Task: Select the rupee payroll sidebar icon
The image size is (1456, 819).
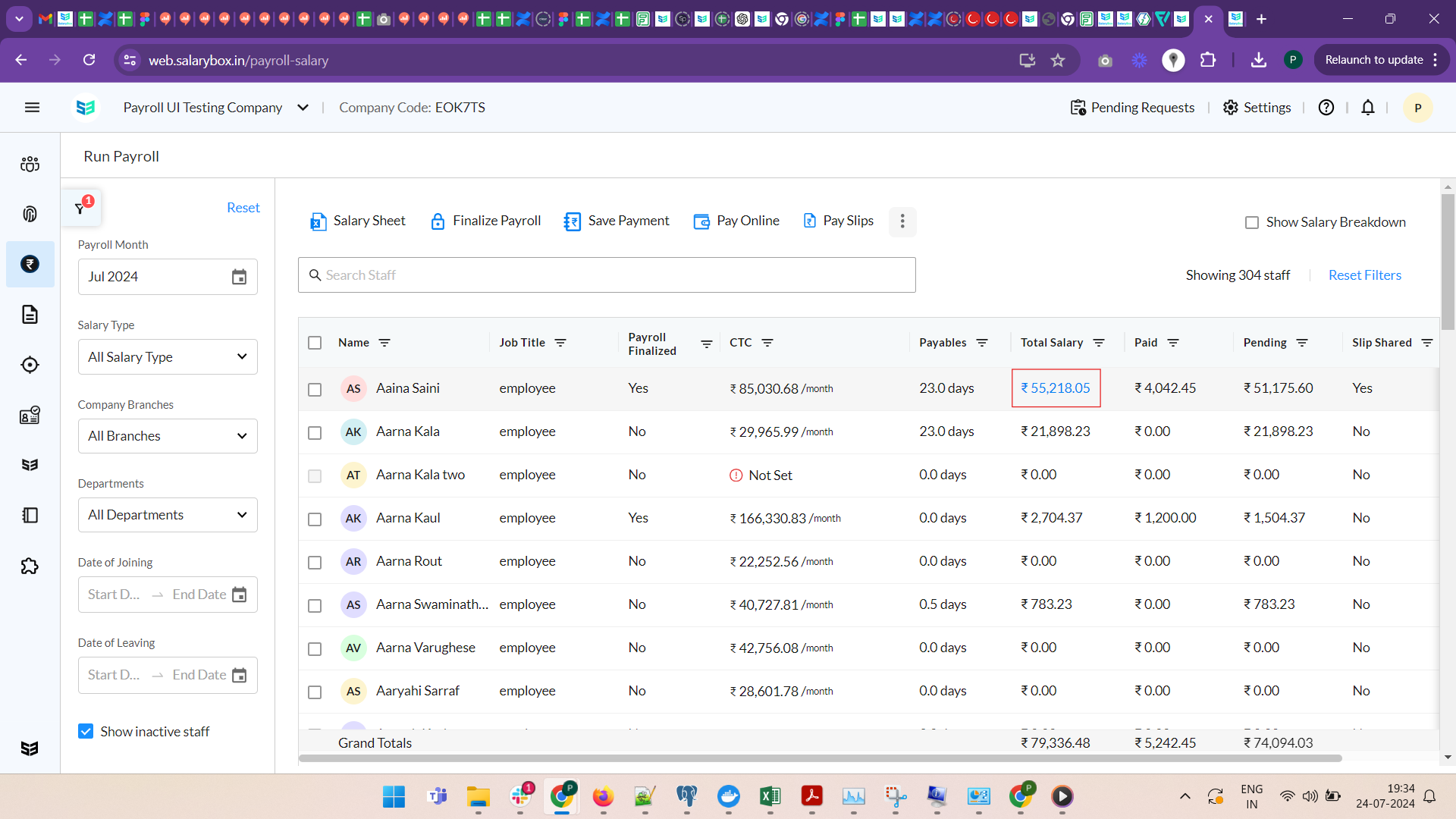Action: point(30,264)
